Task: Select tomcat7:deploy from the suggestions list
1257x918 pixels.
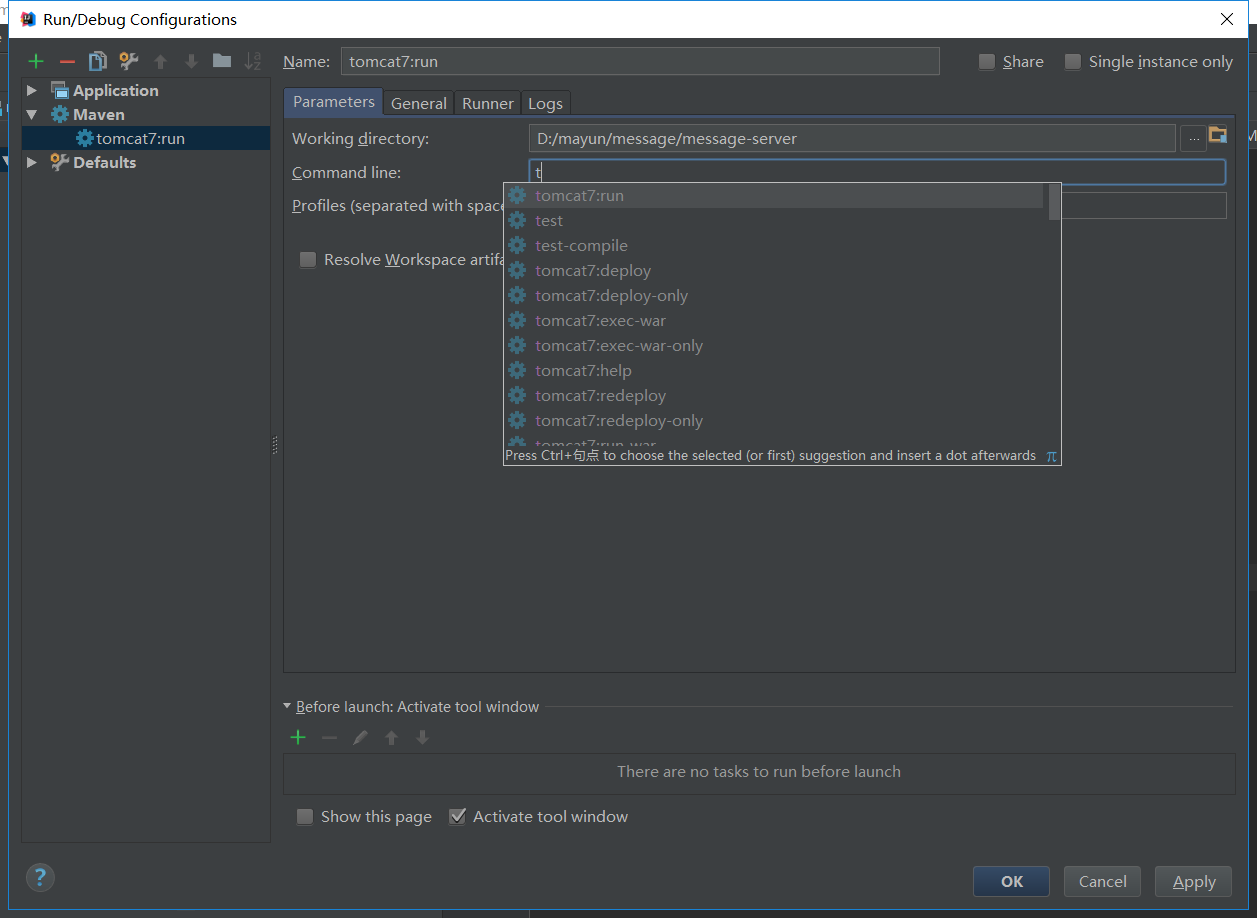Action: click(593, 270)
